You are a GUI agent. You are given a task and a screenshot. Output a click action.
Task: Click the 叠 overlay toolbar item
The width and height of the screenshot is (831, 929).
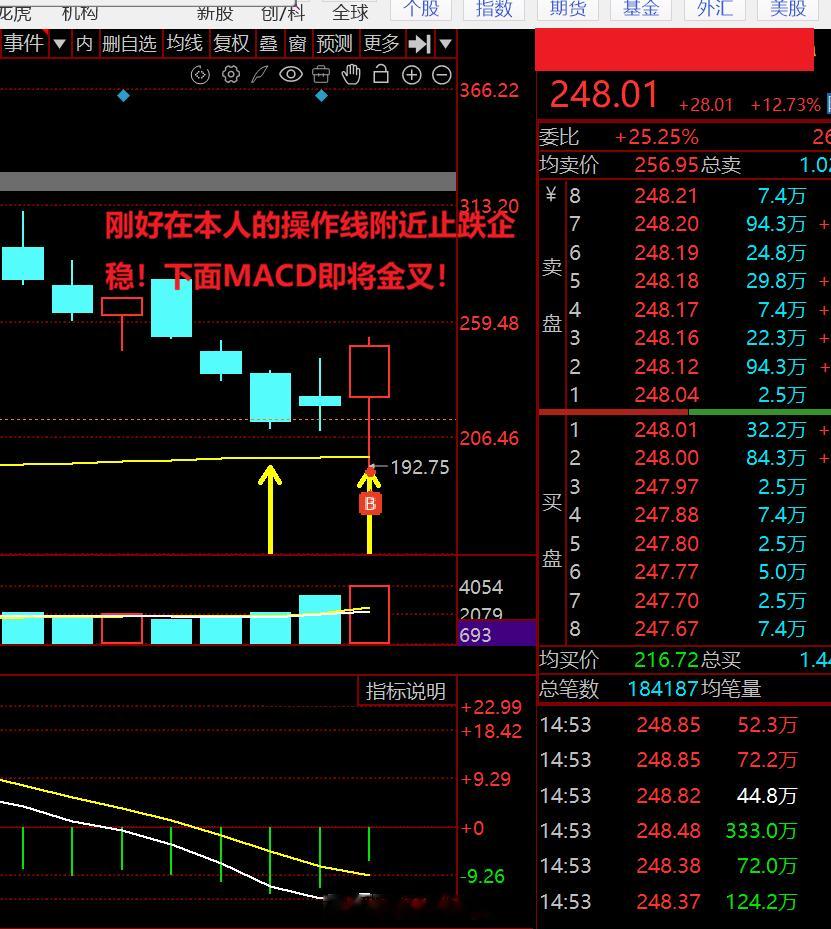pos(268,43)
